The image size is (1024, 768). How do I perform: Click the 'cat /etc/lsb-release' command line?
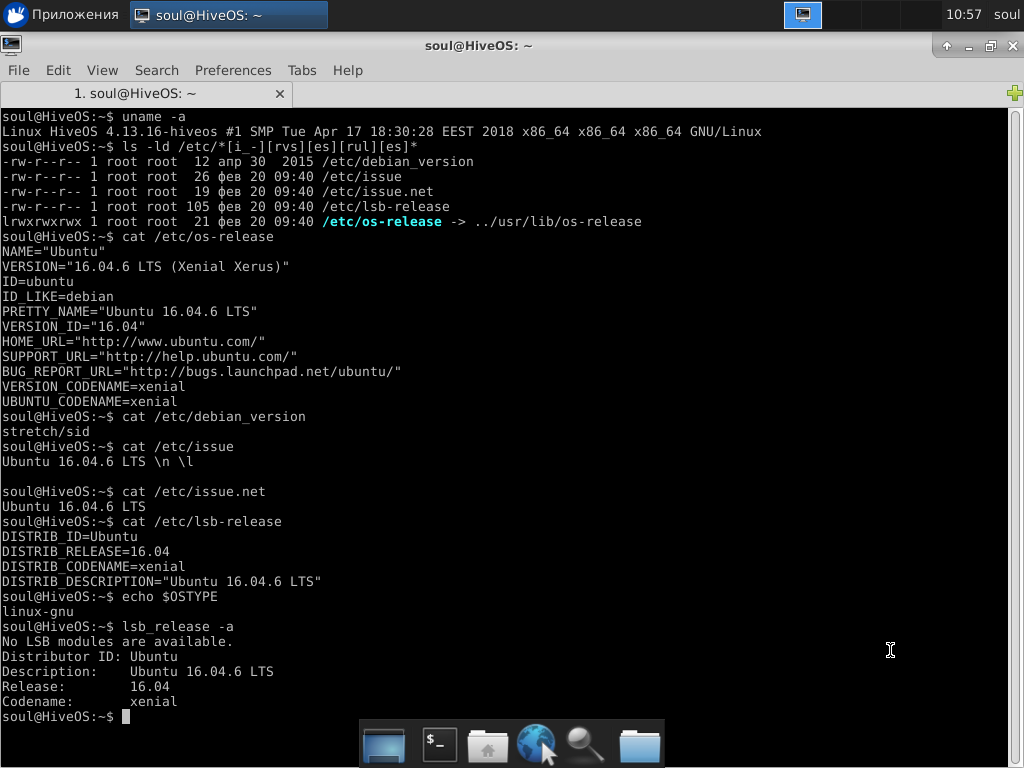142,522
